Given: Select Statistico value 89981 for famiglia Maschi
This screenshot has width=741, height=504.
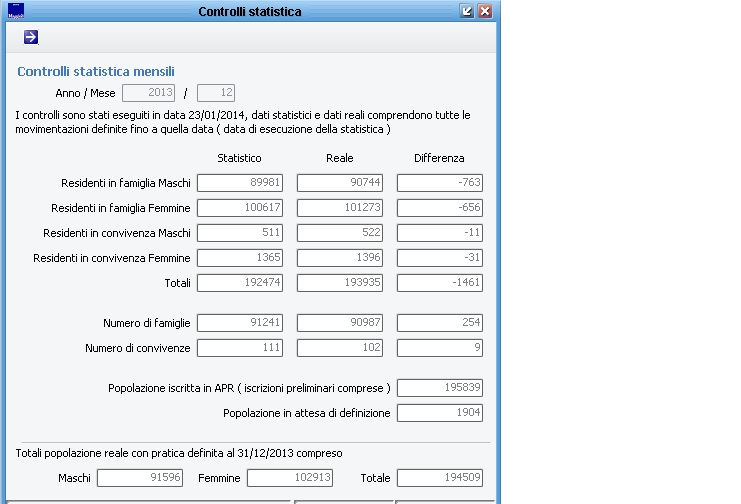Looking at the screenshot, I should (240, 183).
